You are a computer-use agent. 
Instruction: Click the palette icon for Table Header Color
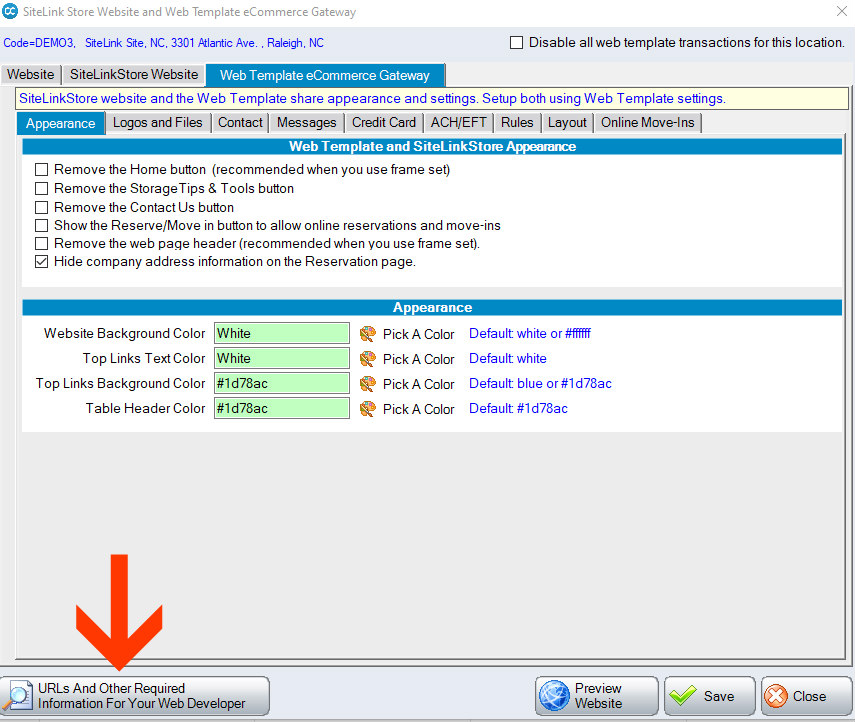(x=368, y=409)
